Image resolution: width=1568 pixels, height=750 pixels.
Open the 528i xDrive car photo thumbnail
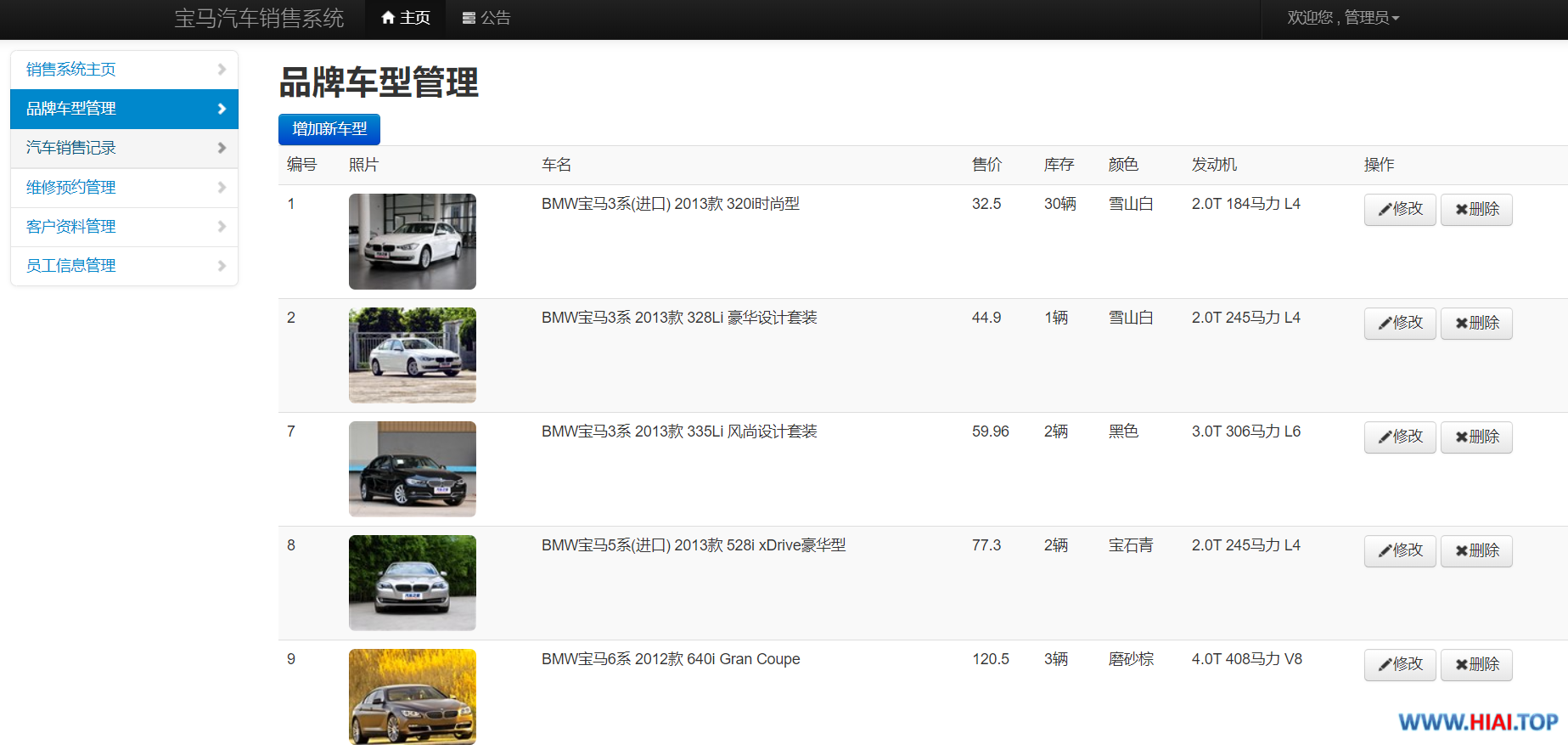point(413,583)
